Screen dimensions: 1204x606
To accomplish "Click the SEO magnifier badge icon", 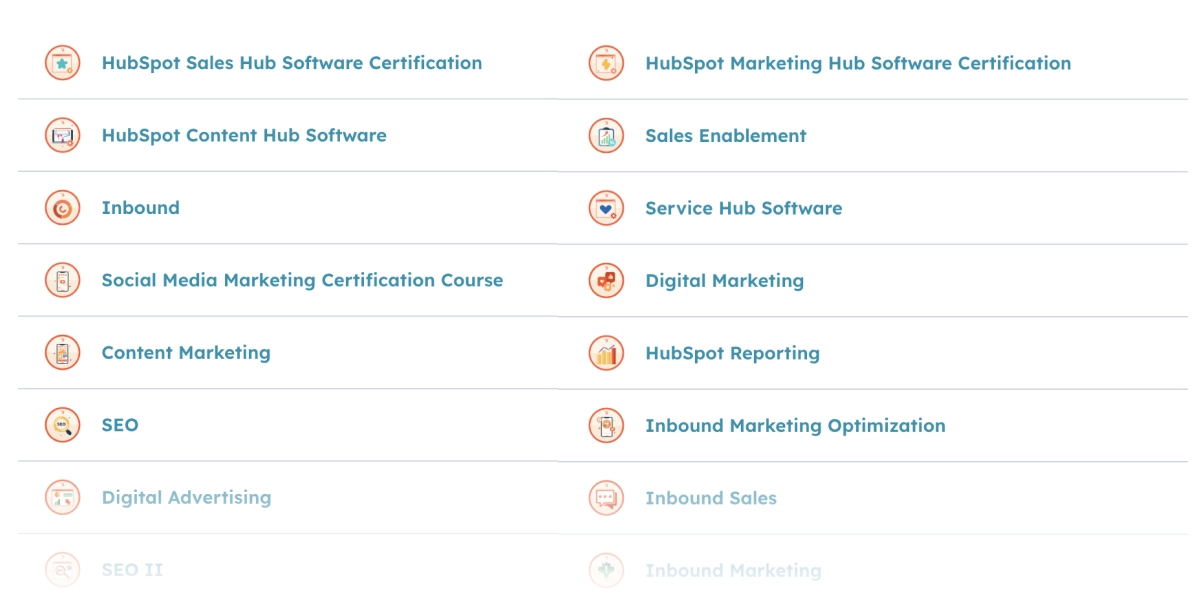I will (x=62, y=425).
